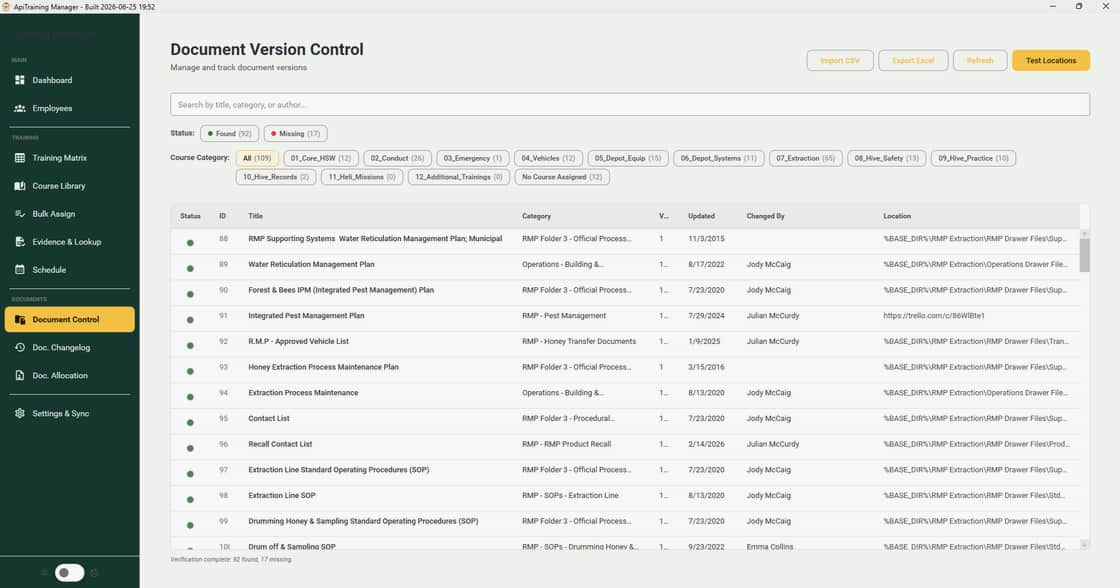The height and width of the screenshot is (588, 1120).
Task: Filter by Found status chip
Action: (x=229, y=134)
